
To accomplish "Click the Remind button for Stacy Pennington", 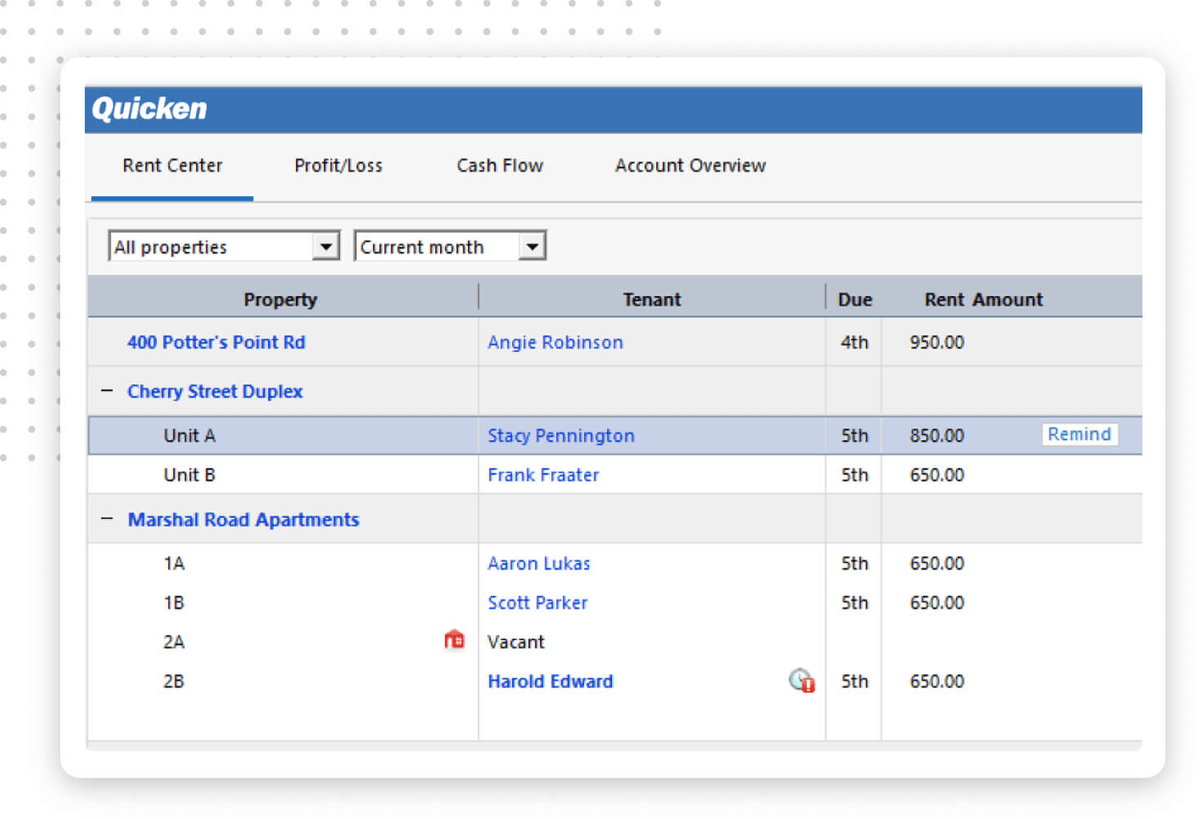I will coord(1079,434).
